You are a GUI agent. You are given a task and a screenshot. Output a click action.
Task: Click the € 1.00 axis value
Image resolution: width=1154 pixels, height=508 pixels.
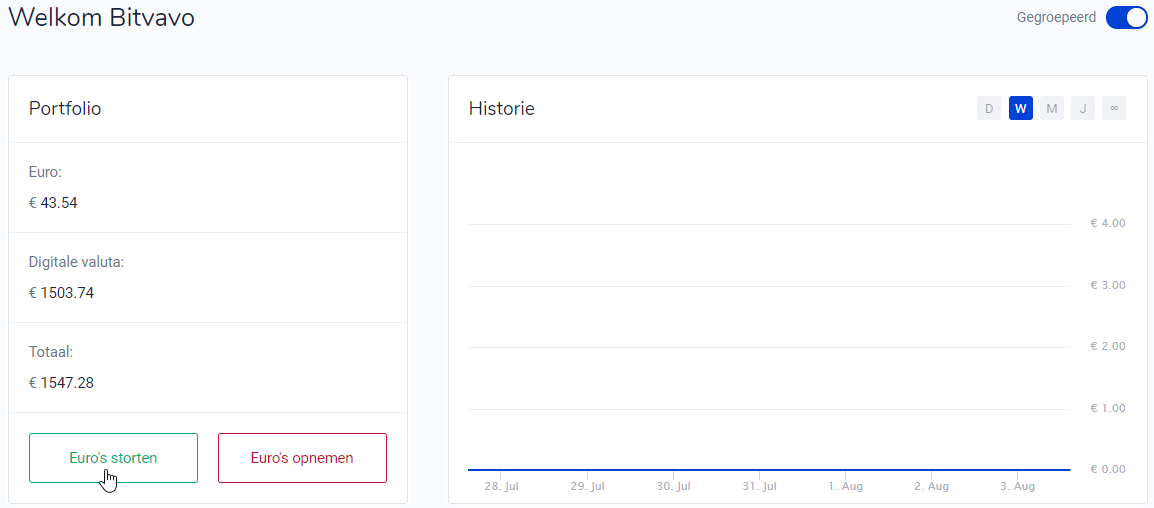(x=1108, y=408)
